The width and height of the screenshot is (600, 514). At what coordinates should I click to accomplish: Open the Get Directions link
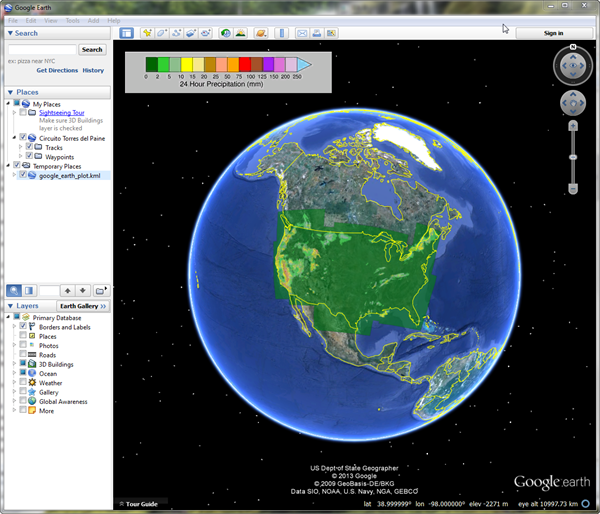click(x=56, y=71)
